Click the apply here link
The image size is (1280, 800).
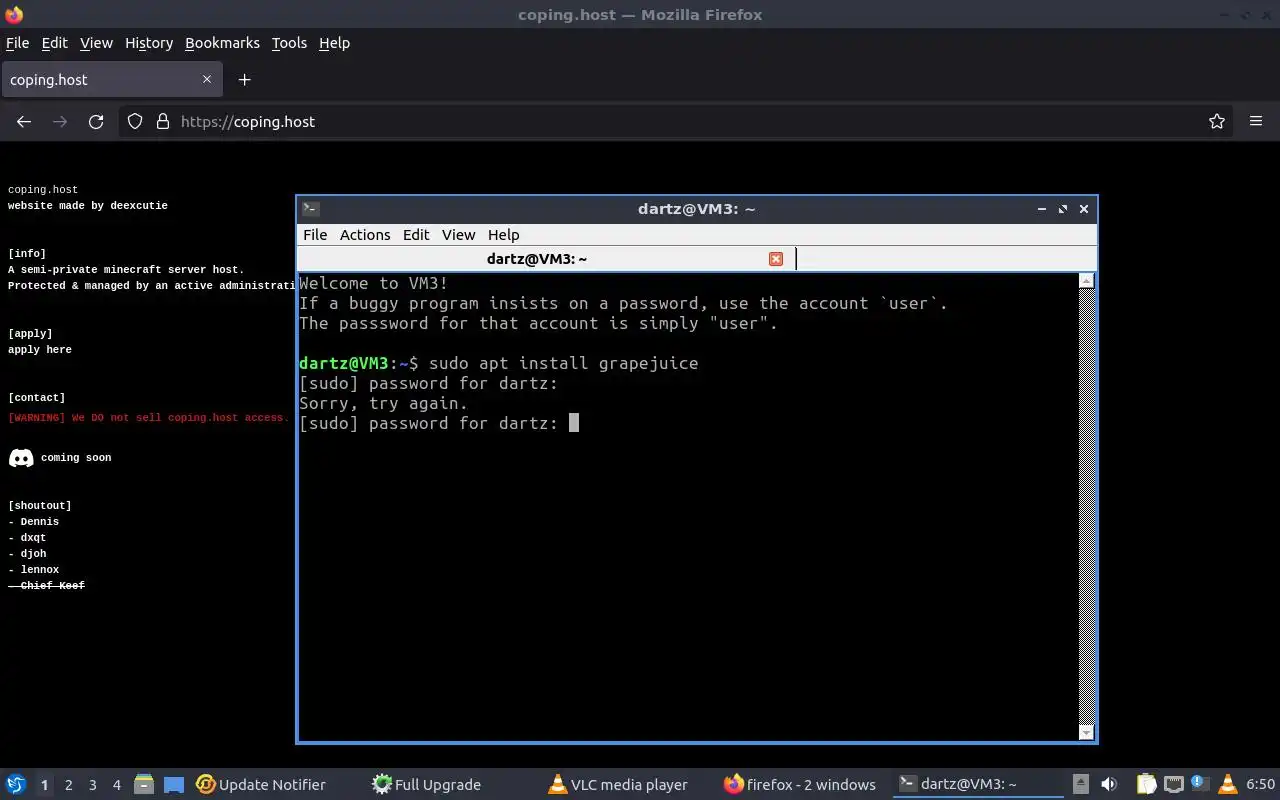(x=40, y=350)
